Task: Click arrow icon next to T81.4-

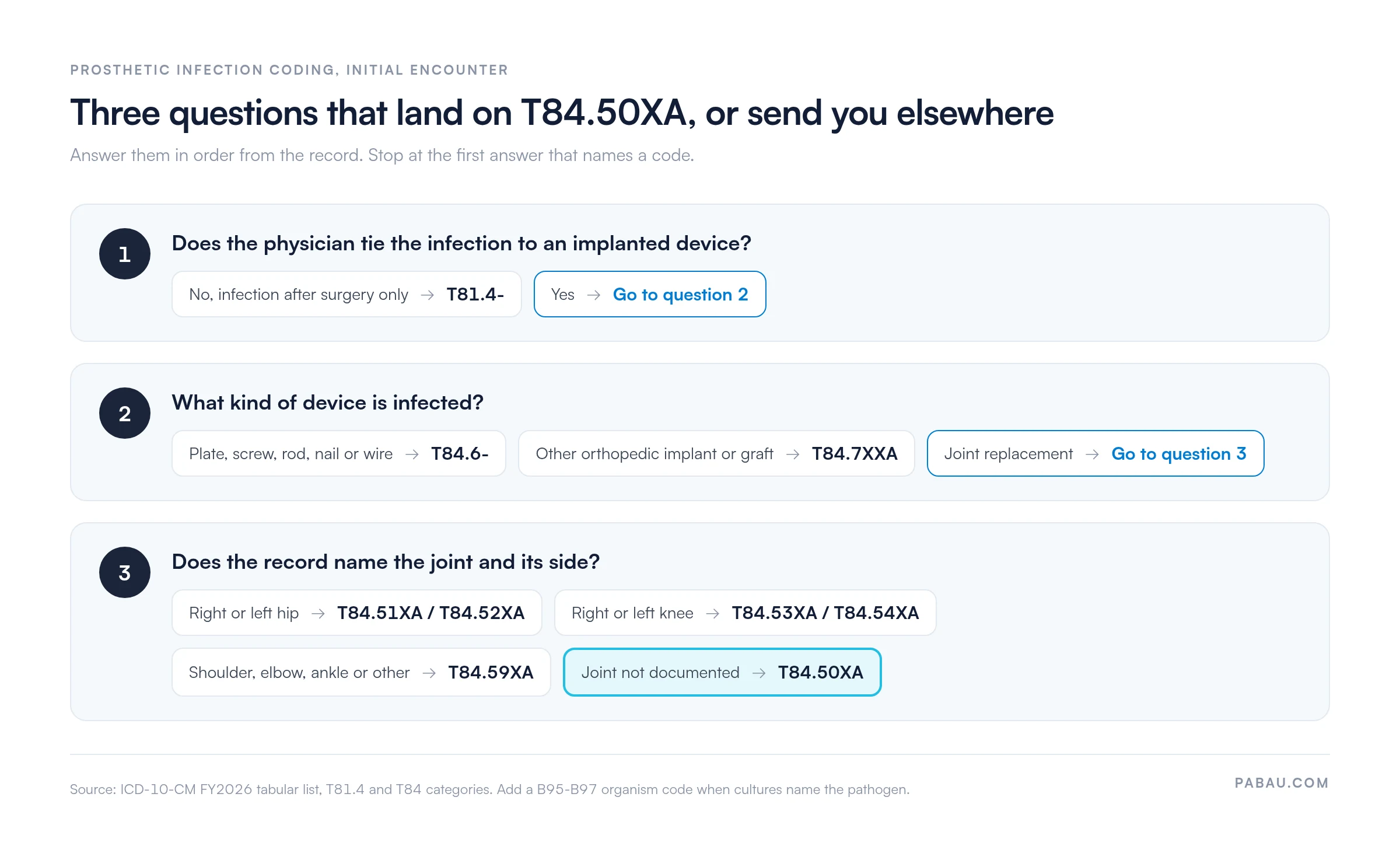Action: pos(428,295)
